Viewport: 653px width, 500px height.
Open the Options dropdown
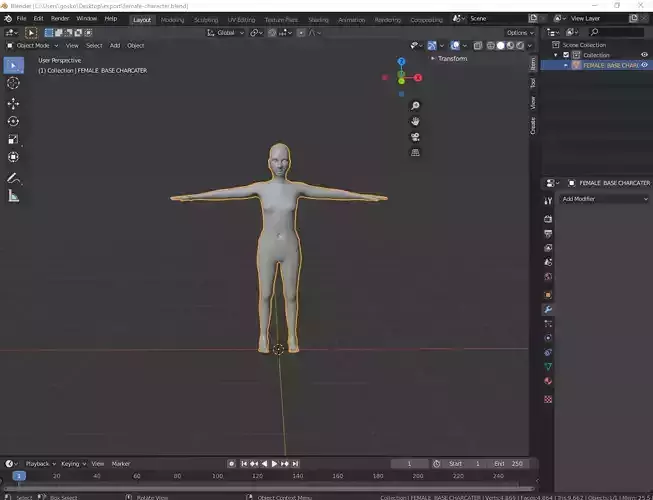coord(520,33)
